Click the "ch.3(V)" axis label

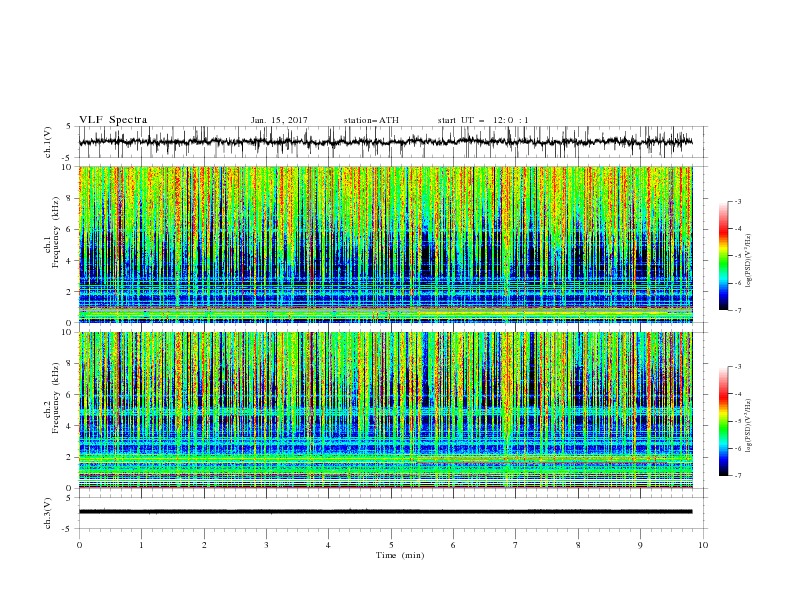point(48,513)
